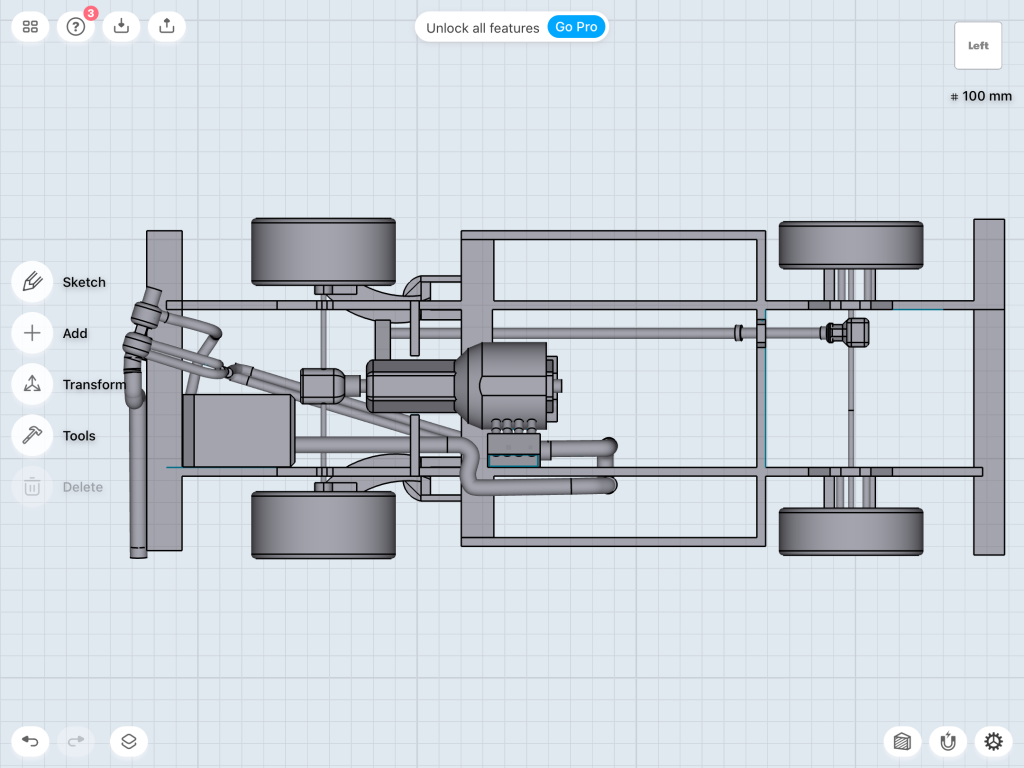Click the Go Pro button

tap(577, 27)
